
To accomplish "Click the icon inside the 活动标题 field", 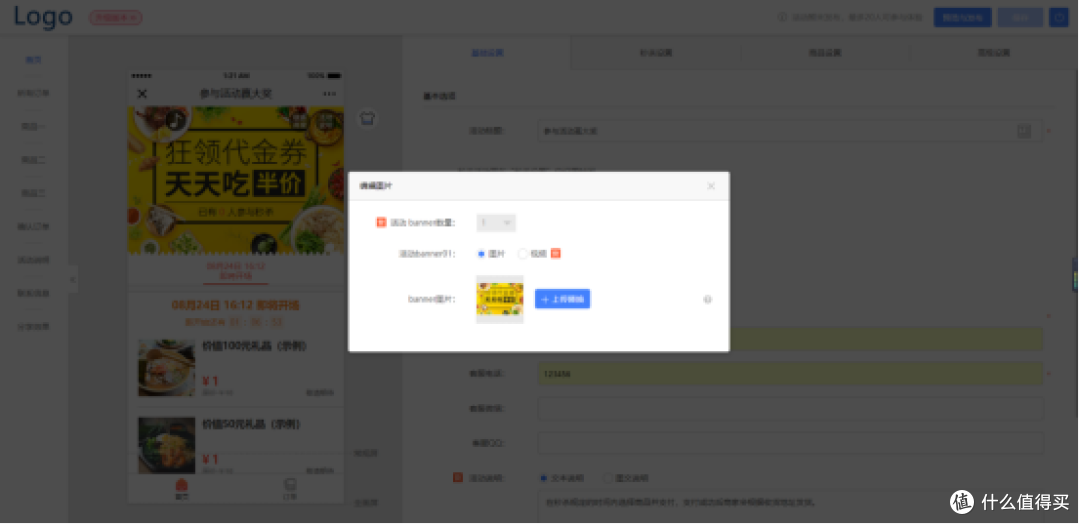I will pos(1024,131).
